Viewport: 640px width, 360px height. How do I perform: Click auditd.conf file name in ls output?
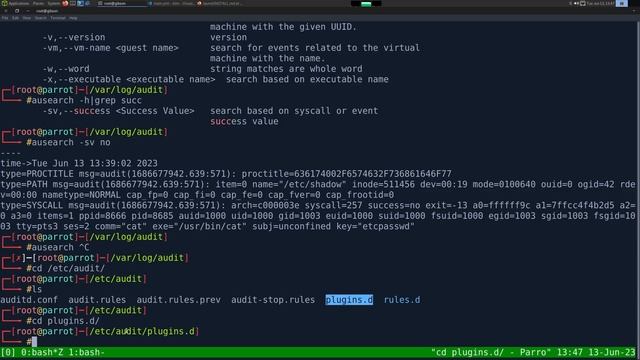(x=29, y=300)
